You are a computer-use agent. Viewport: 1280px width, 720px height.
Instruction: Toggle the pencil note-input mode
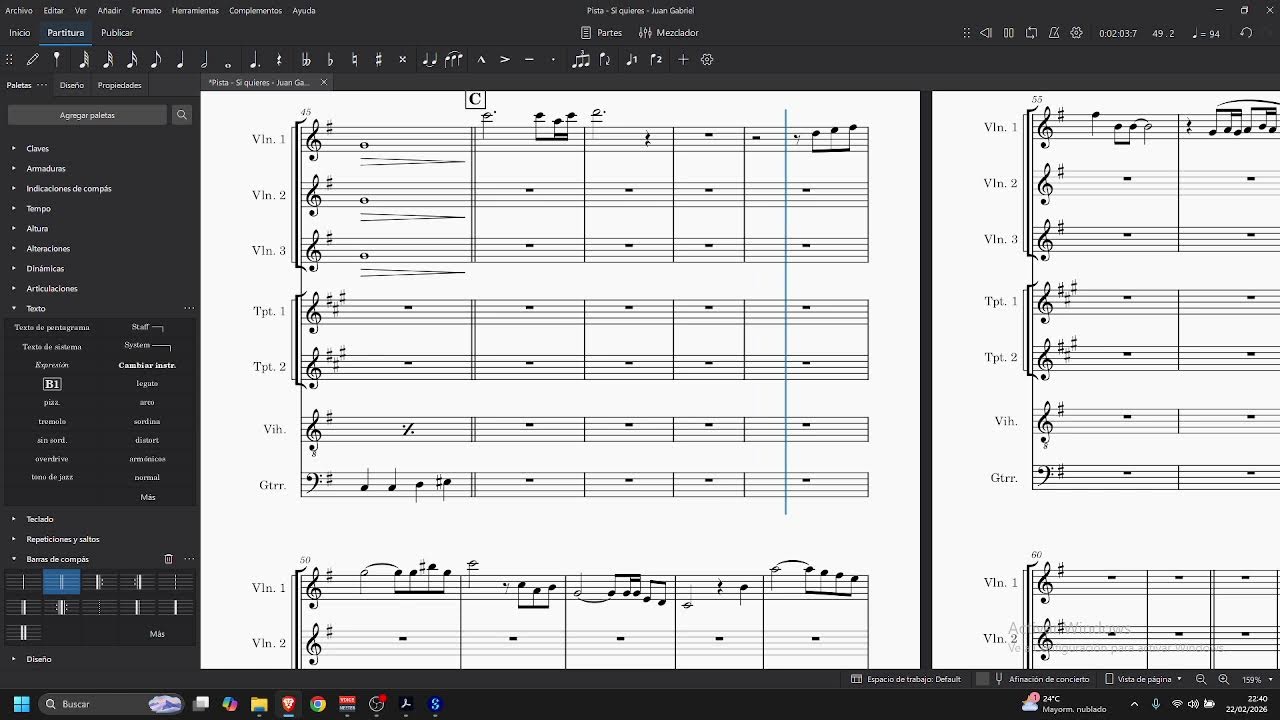(x=33, y=60)
